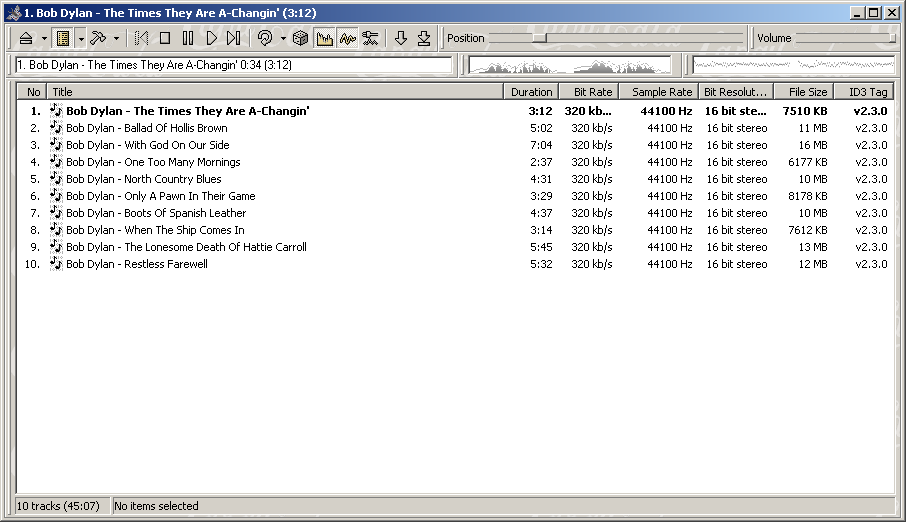Click the now playing track text field
906x522 pixels.
pos(233,65)
